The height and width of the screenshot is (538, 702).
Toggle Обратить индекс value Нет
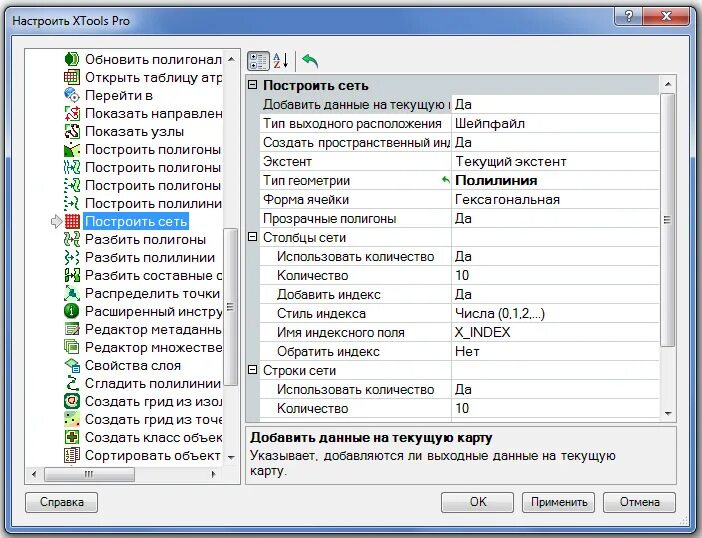click(x=555, y=352)
